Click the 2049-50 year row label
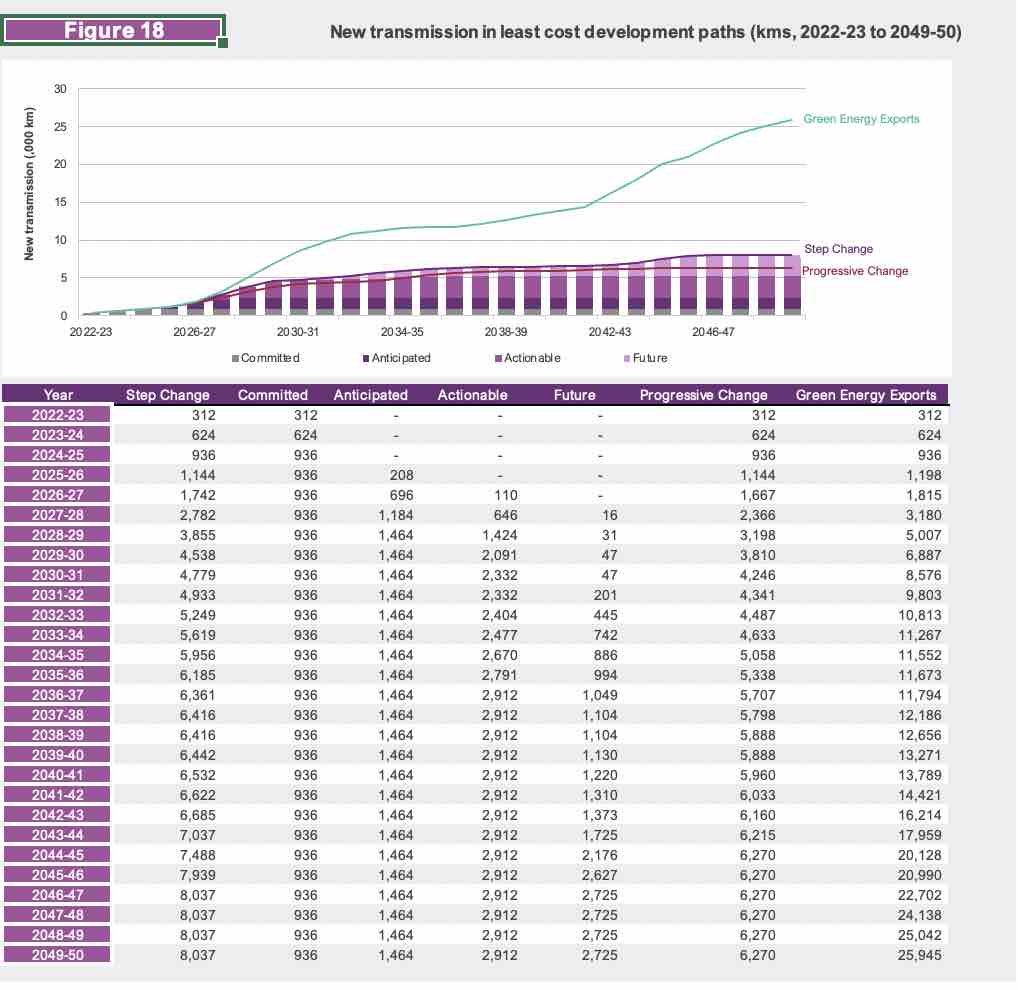Viewport: 1018px width, 990px height. click(58, 955)
